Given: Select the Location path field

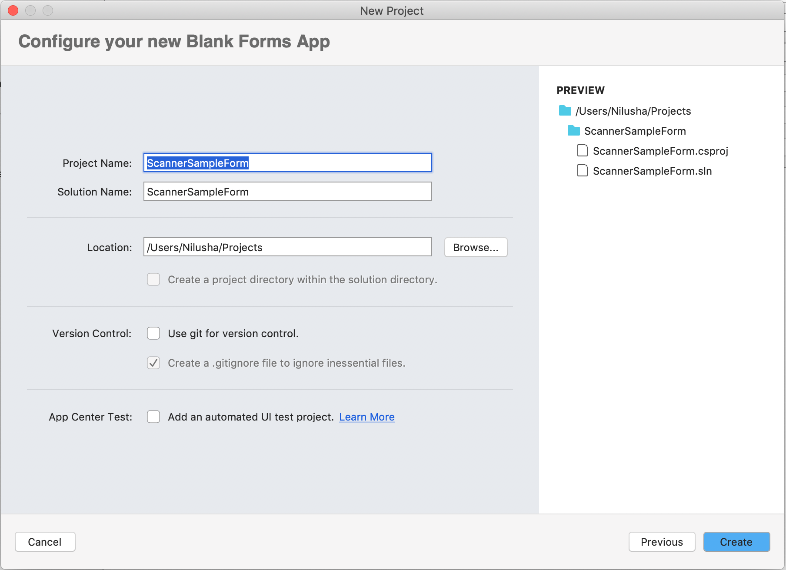Looking at the screenshot, I should (288, 247).
